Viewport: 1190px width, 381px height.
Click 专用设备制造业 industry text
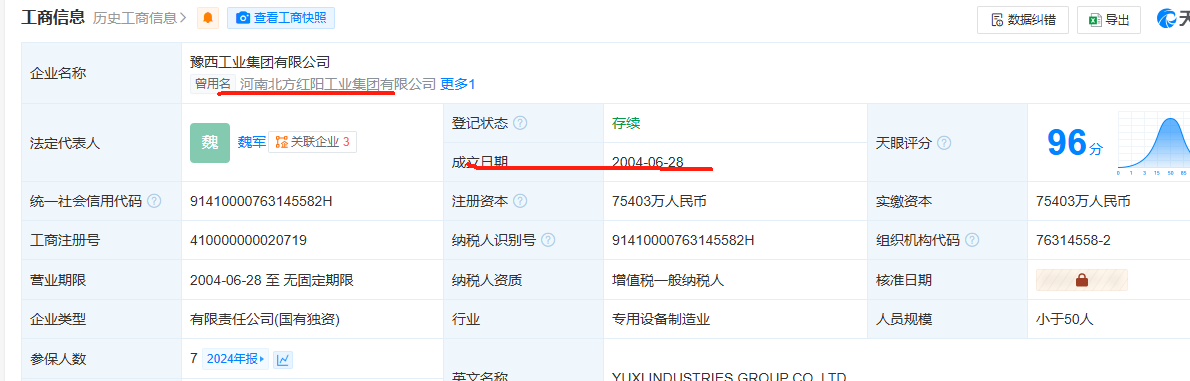[660, 320]
